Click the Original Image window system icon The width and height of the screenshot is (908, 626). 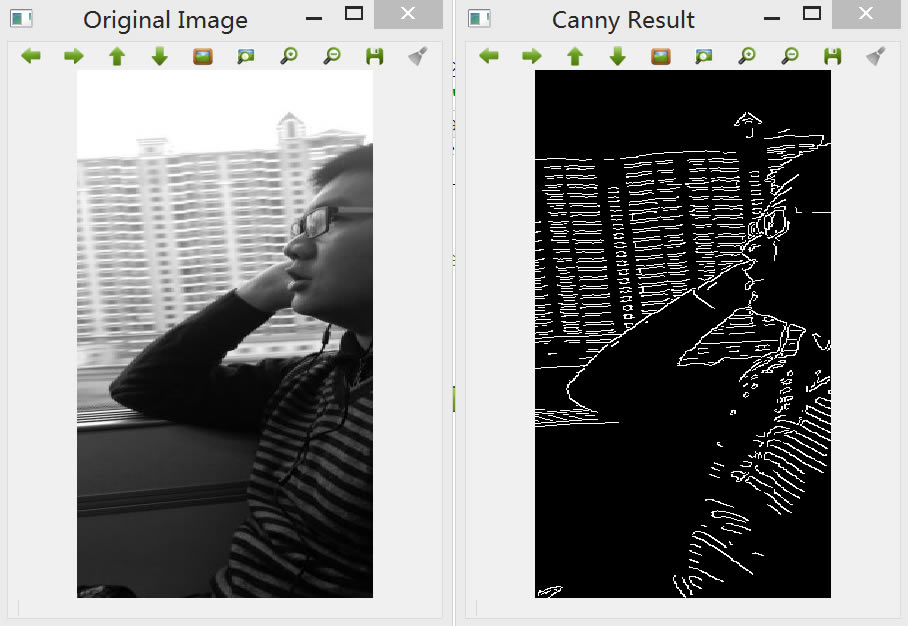point(21,19)
